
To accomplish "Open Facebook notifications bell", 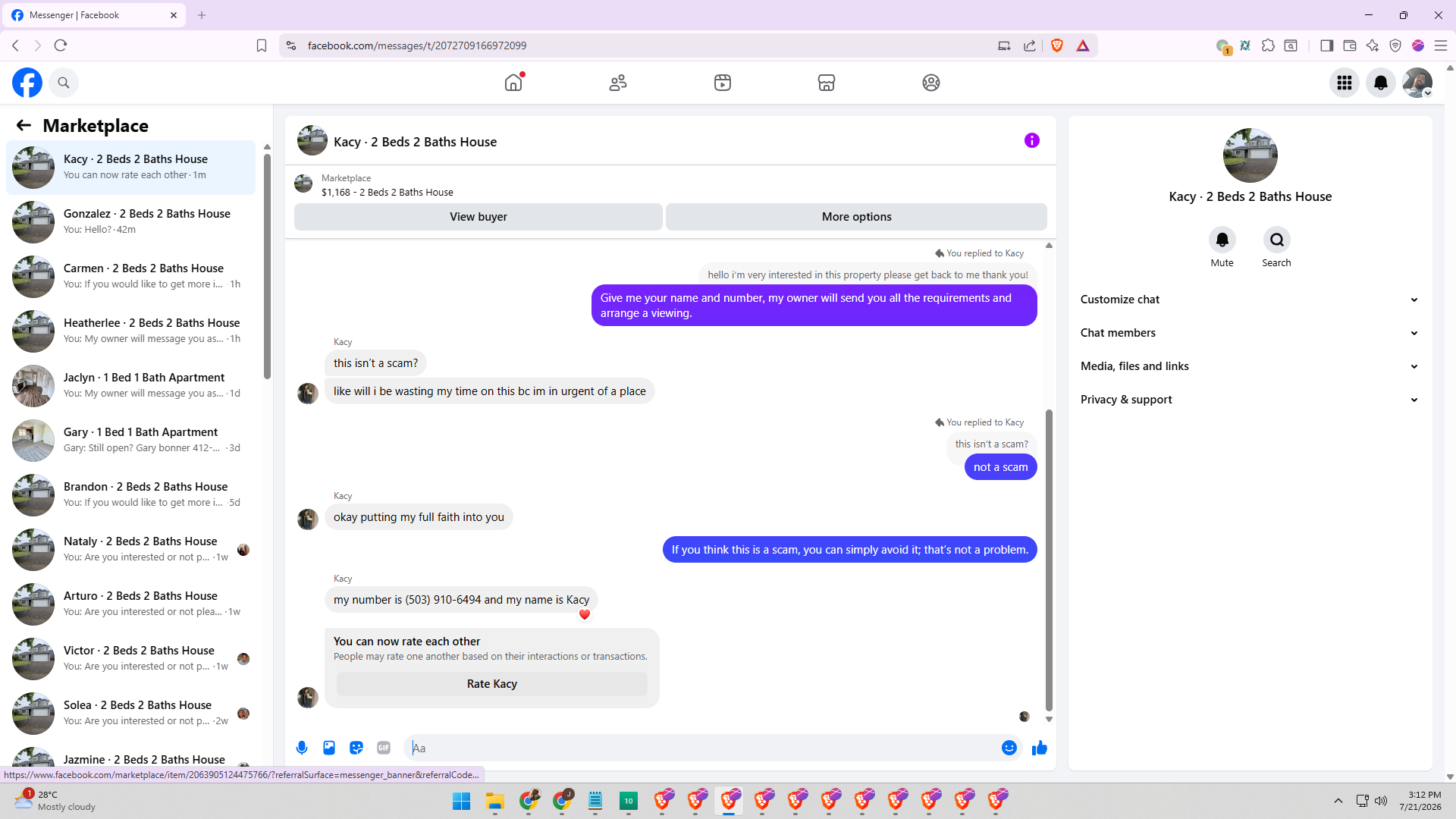I will (x=1381, y=83).
